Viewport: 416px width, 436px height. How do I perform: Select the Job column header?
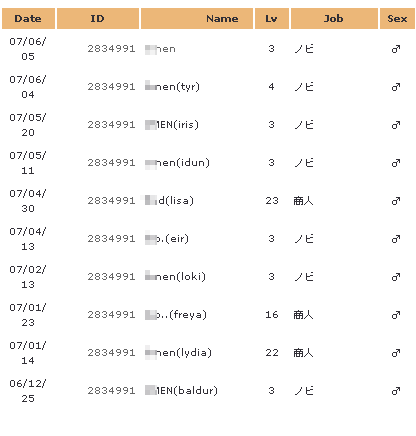(334, 19)
